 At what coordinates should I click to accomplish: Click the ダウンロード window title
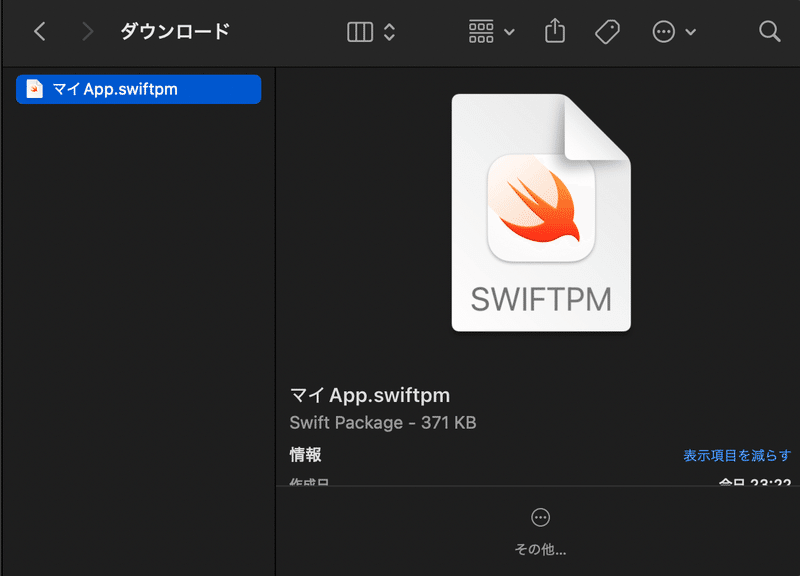tap(175, 32)
